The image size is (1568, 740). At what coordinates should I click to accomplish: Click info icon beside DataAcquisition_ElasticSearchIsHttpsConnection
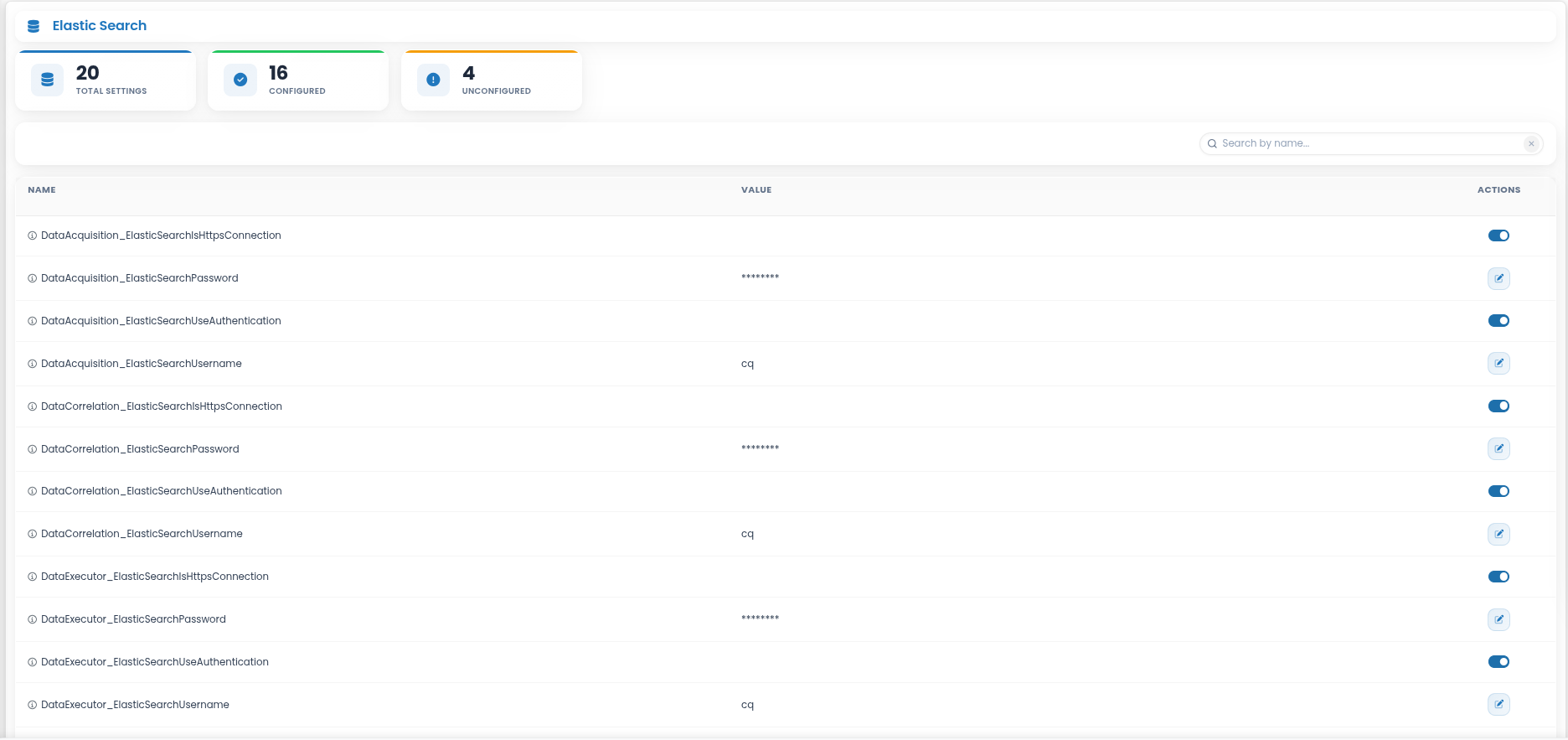(33, 235)
